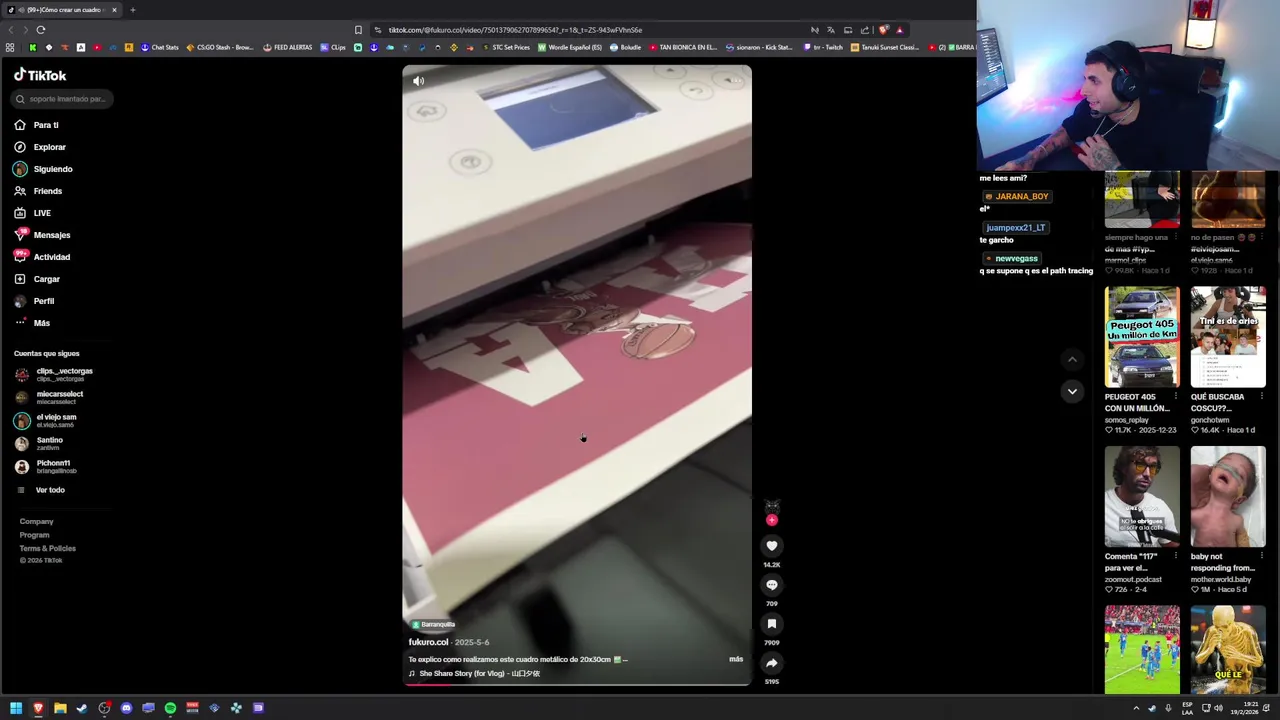Open the fukuro.col profile link

pos(428,642)
